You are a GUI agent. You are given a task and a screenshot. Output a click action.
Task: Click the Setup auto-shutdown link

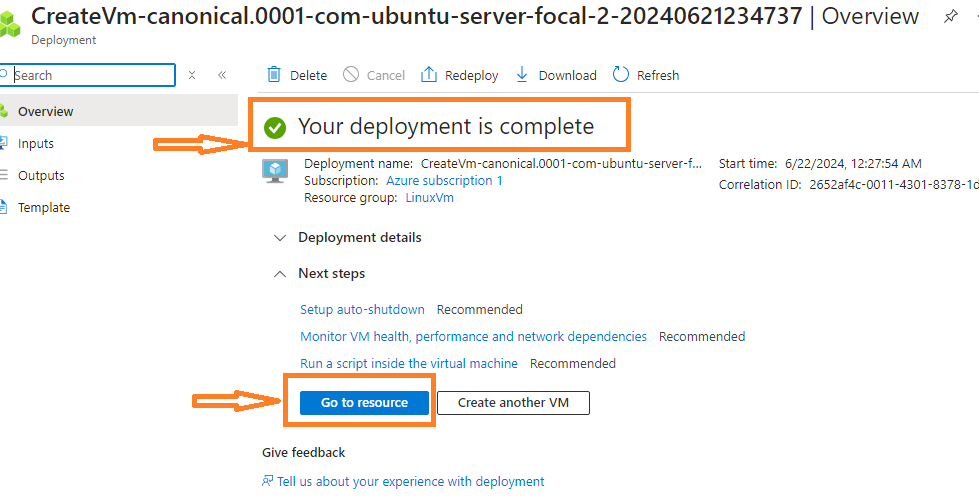362,310
